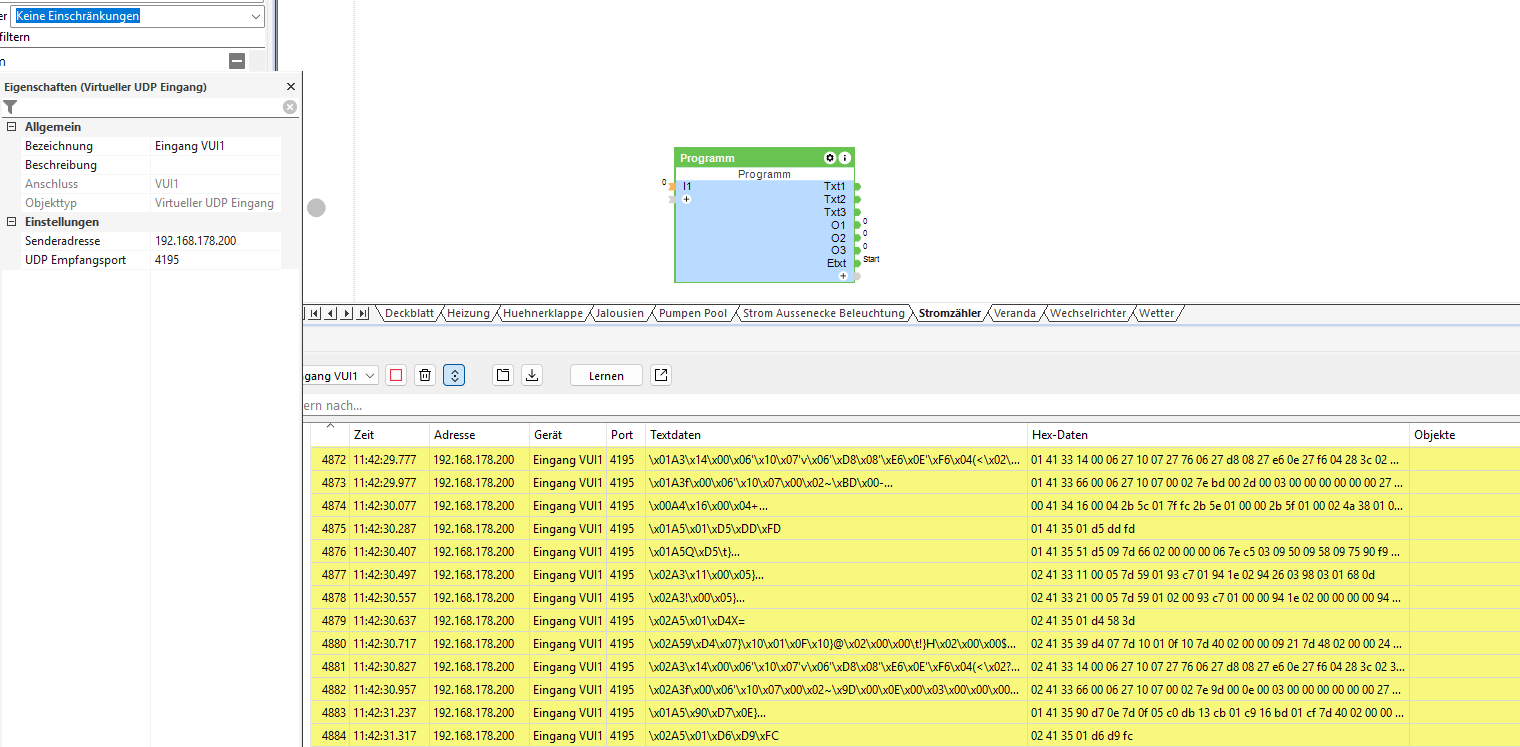Edit the Senderadresse value 192.168.178.200
This screenshot has width=1520, height=747.
click(215, 241)
